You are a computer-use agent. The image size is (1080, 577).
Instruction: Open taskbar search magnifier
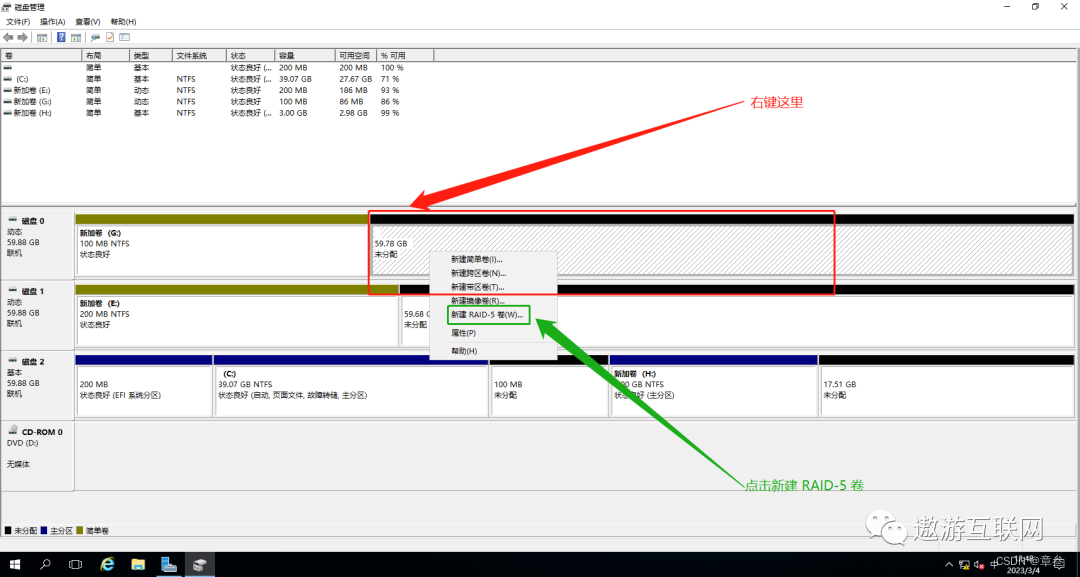pos(45,565)
